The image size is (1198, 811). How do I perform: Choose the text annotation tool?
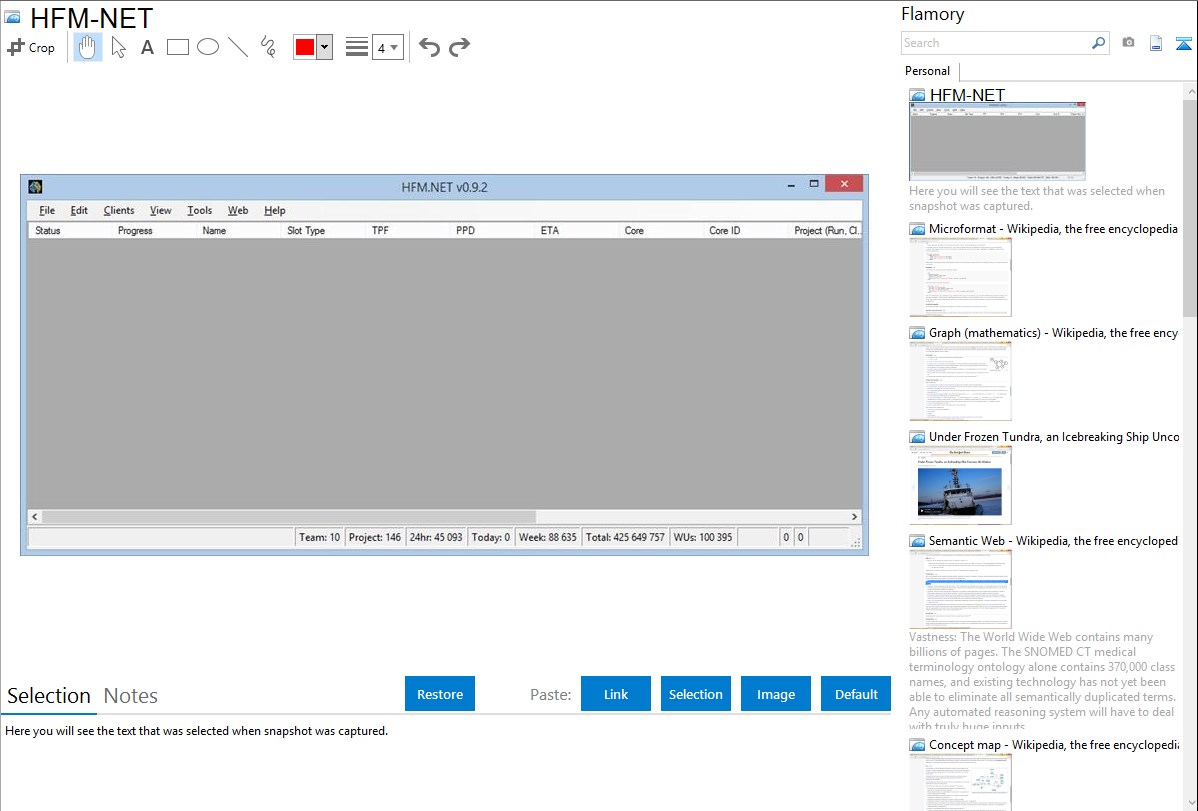tap(147, 47)
